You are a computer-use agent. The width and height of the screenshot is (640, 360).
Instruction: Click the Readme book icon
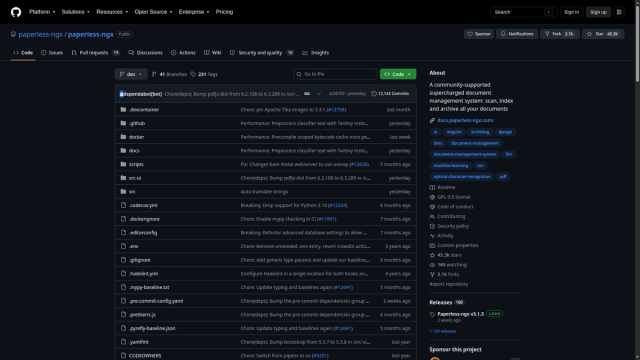click(x=432, y=187)
